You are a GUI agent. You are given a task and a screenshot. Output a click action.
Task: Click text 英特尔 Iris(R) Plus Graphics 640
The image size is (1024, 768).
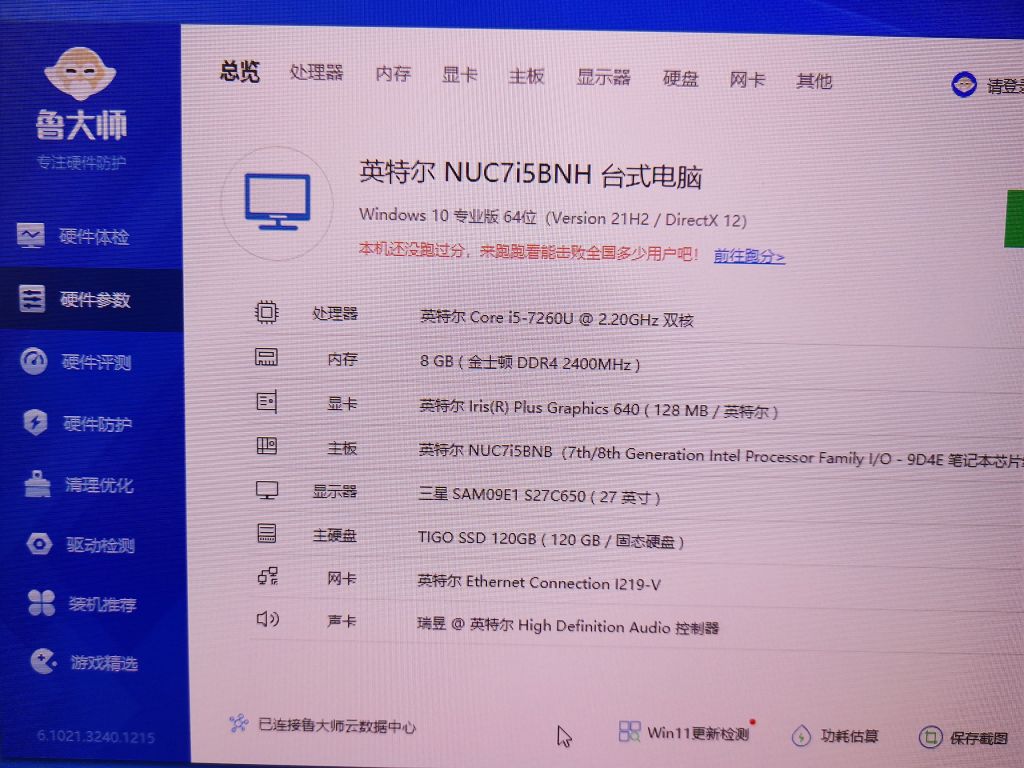[529, 408]
